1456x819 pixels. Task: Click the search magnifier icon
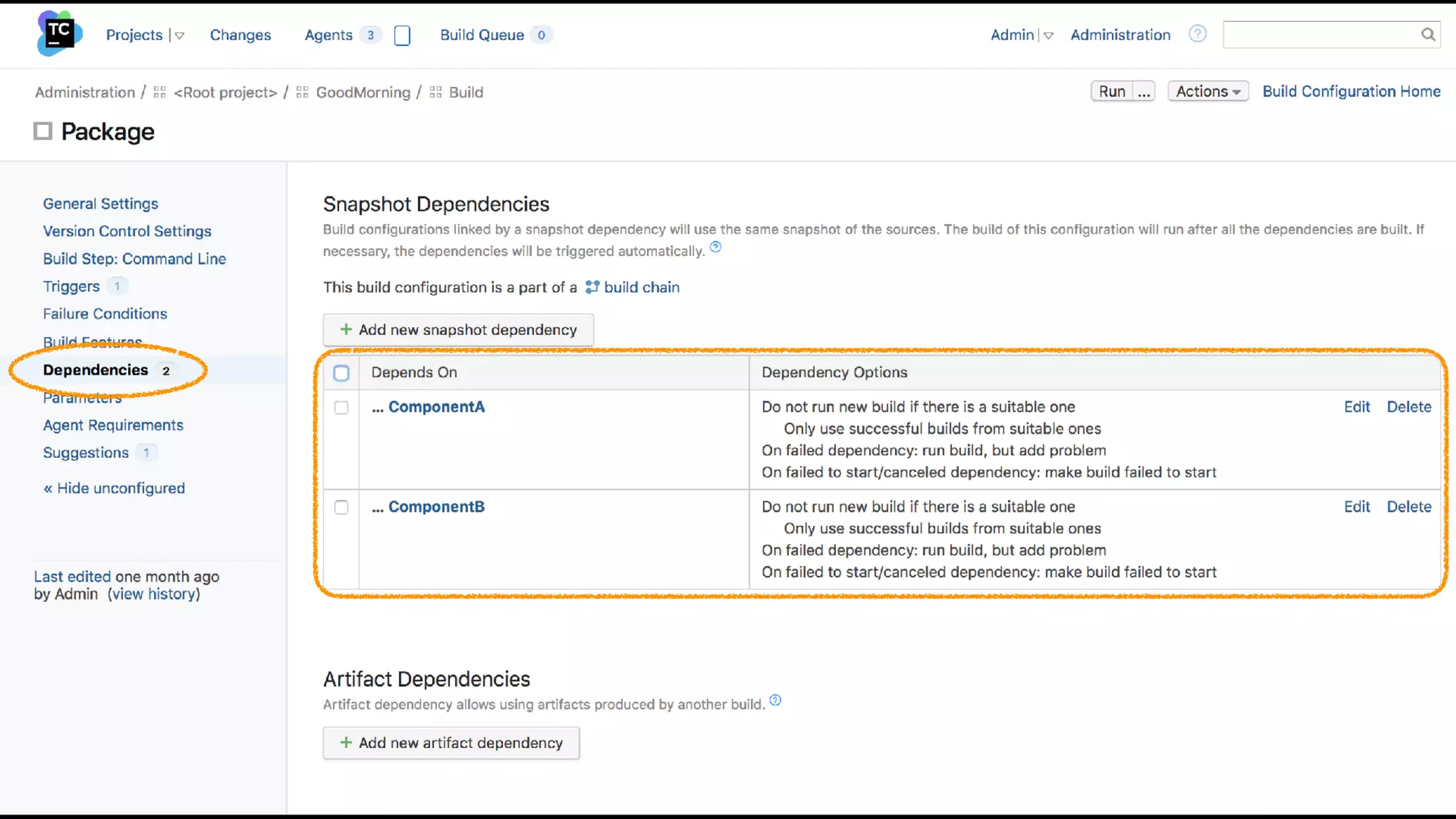pos(1428,35)
